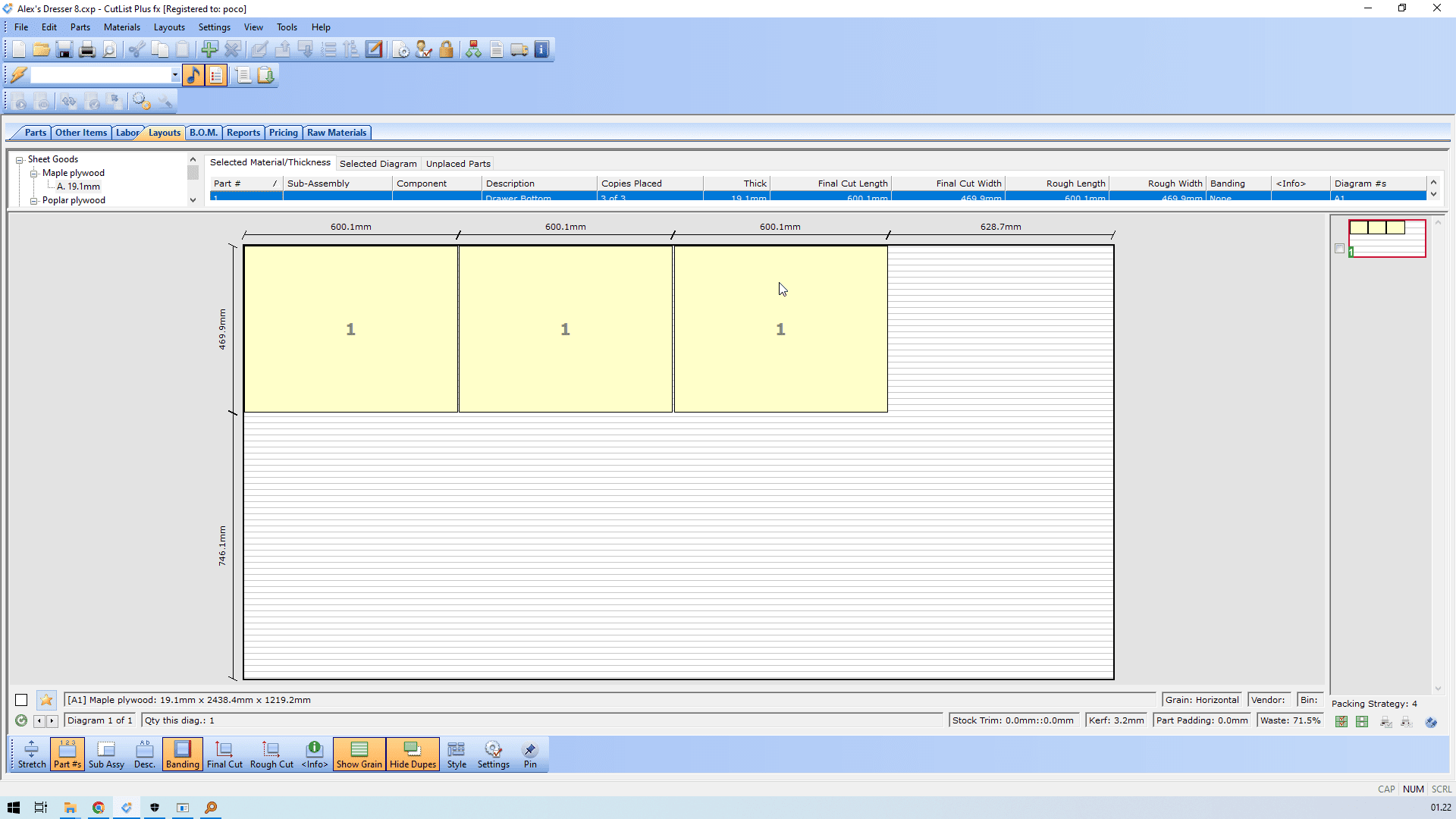This screenshot has height=819, width=1456.
Task: Select the diagram thumbnail in right panel
Action: [1387, 238]
